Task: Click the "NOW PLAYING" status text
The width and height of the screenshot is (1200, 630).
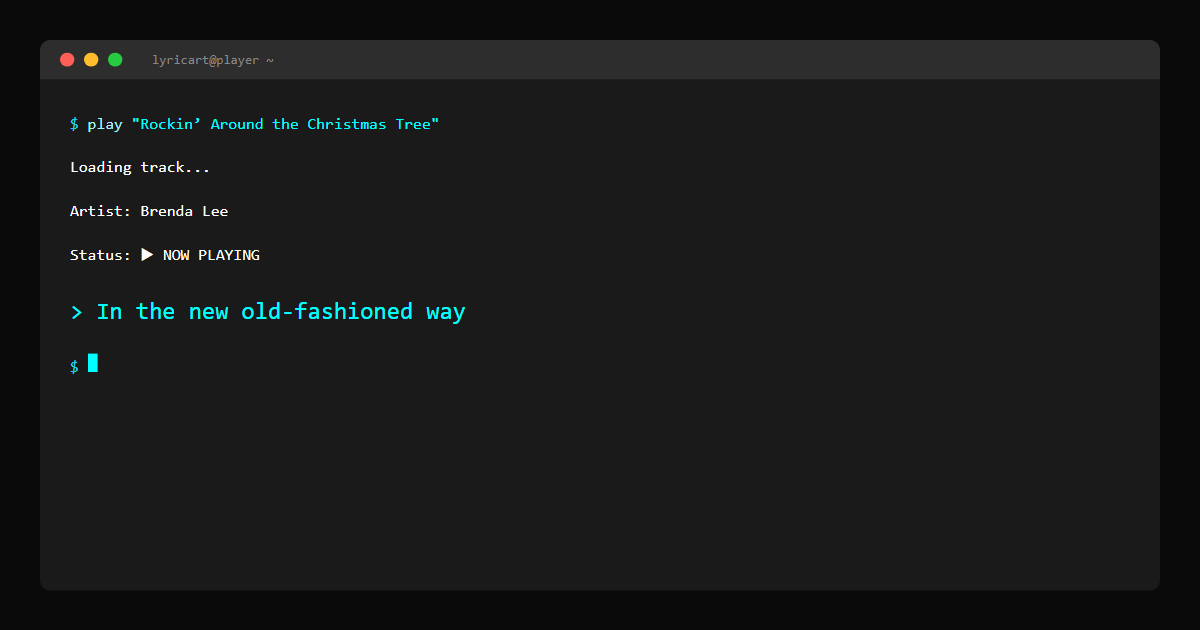Action: pos(211,255)
